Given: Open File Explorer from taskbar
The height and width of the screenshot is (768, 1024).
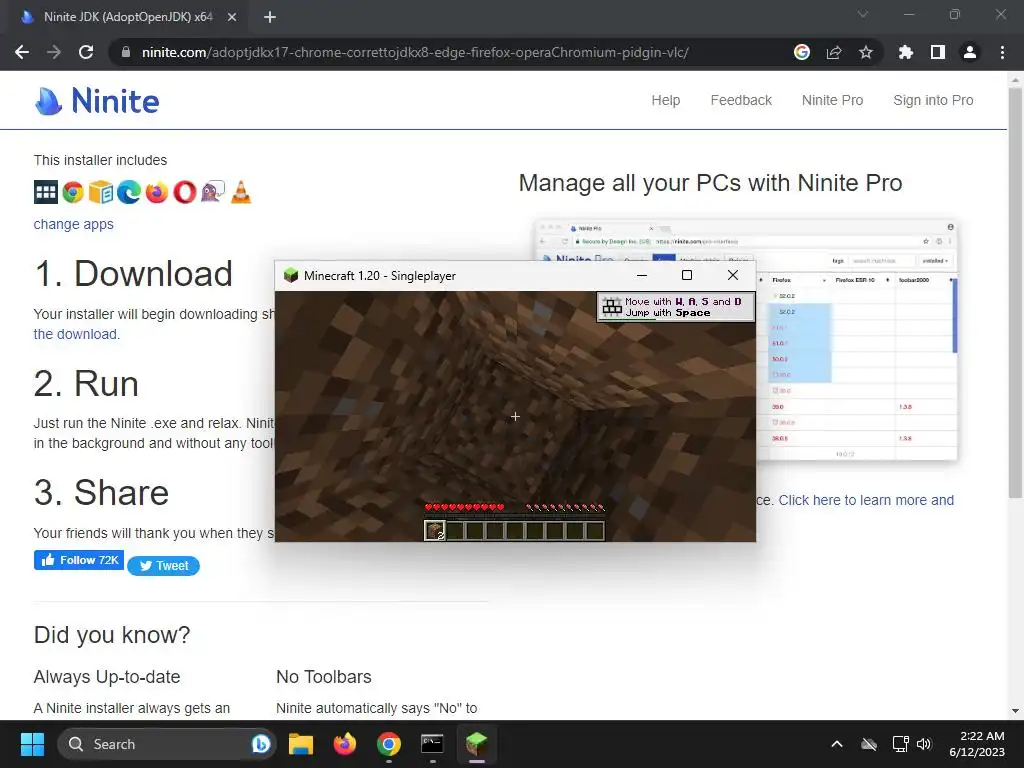Looking at the screenshot, I should pos(301,744).
